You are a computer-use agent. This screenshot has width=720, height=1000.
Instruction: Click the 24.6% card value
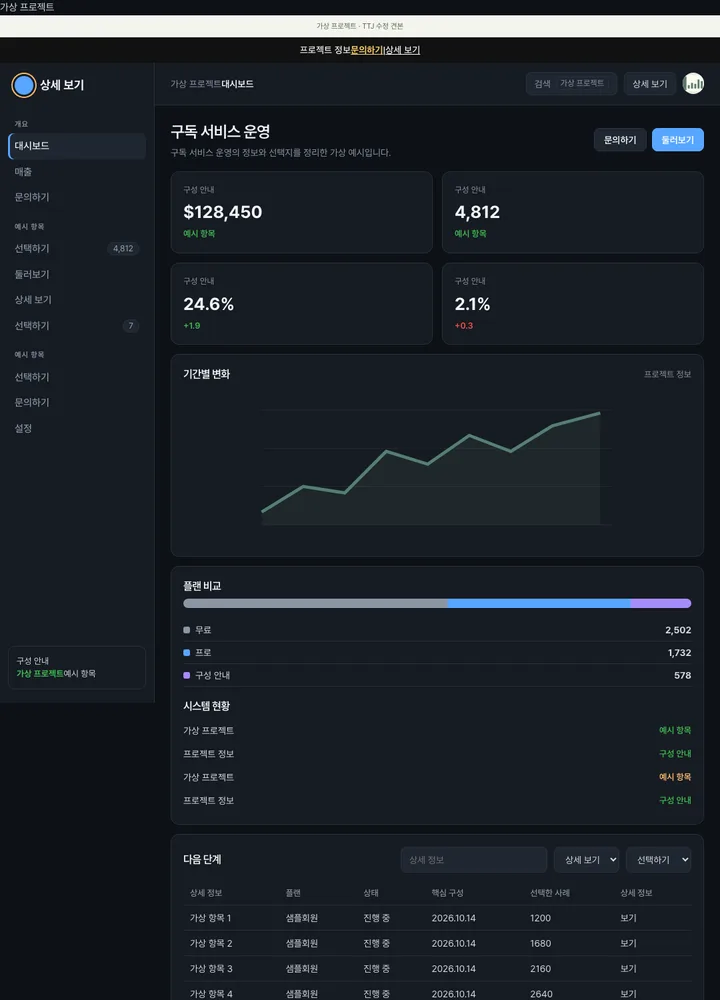coord(209,304)
